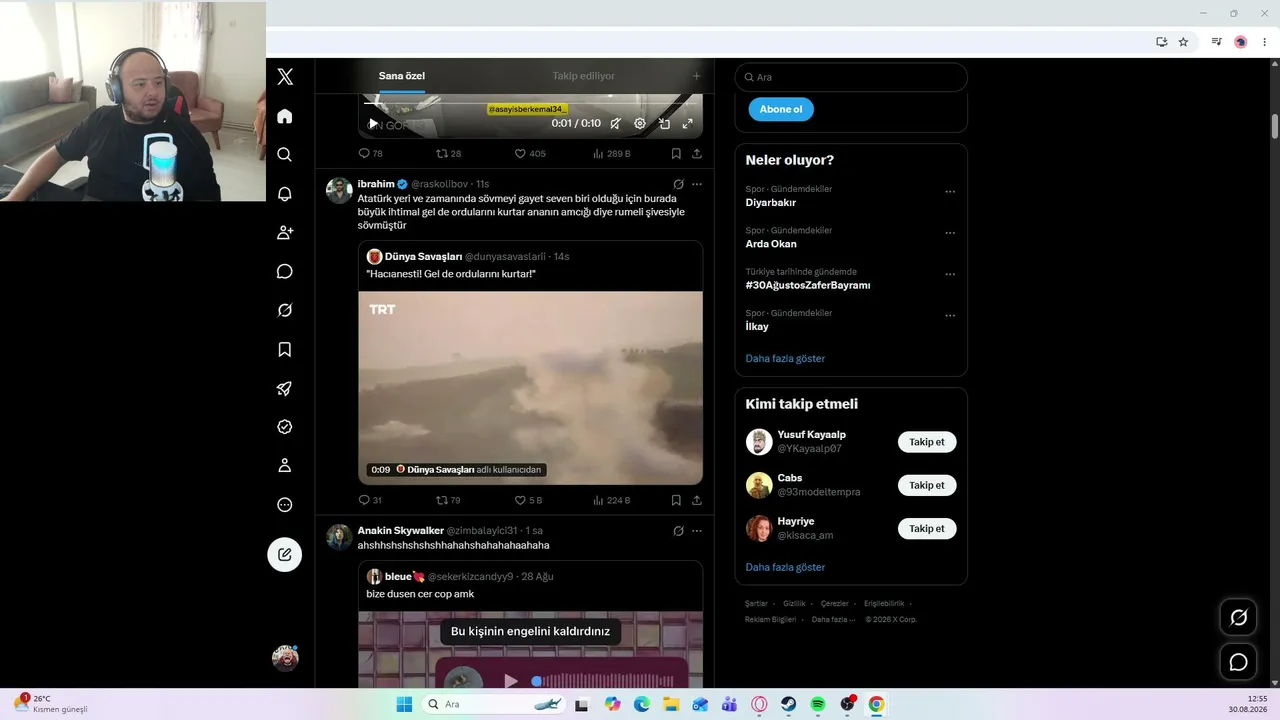Open ibrahim's profile avatar
The width and height of the screenshot is (1280, 720).
coord(340,191)
